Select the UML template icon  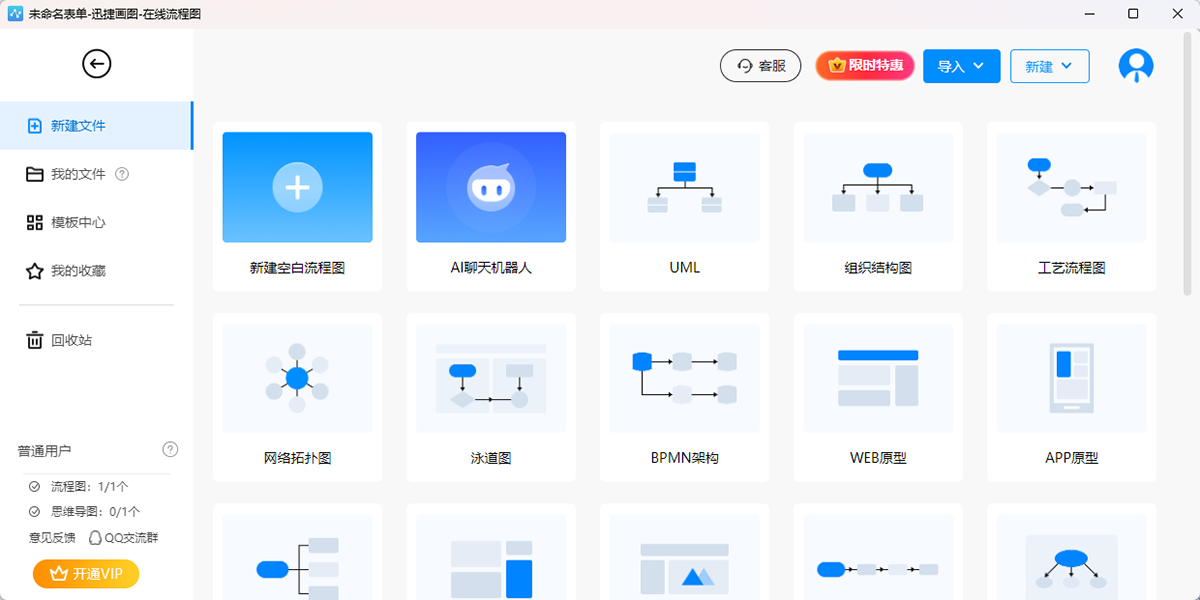[x=685, y=188]
